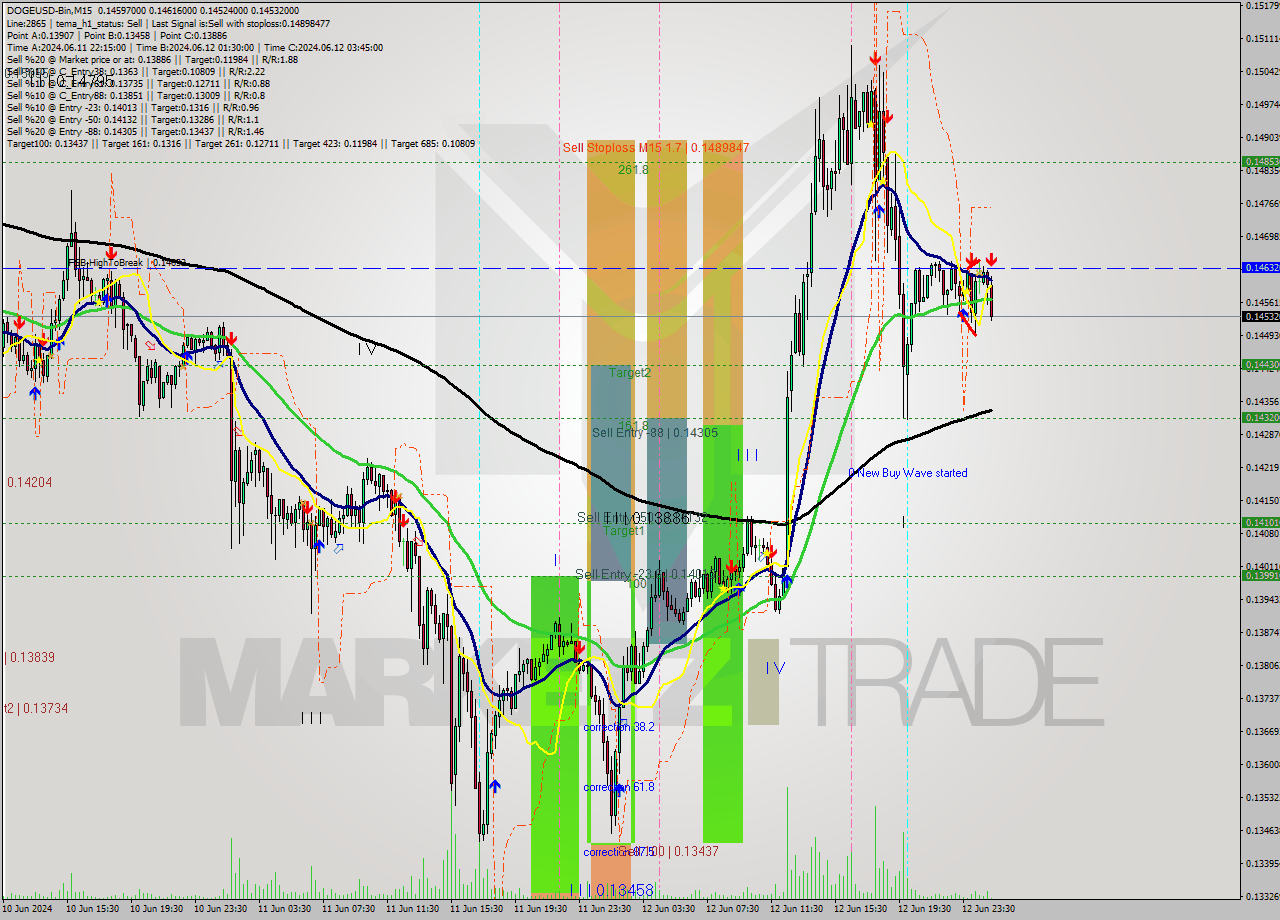
Task: Click the 'correction 38.2' label
Action: 619,727
